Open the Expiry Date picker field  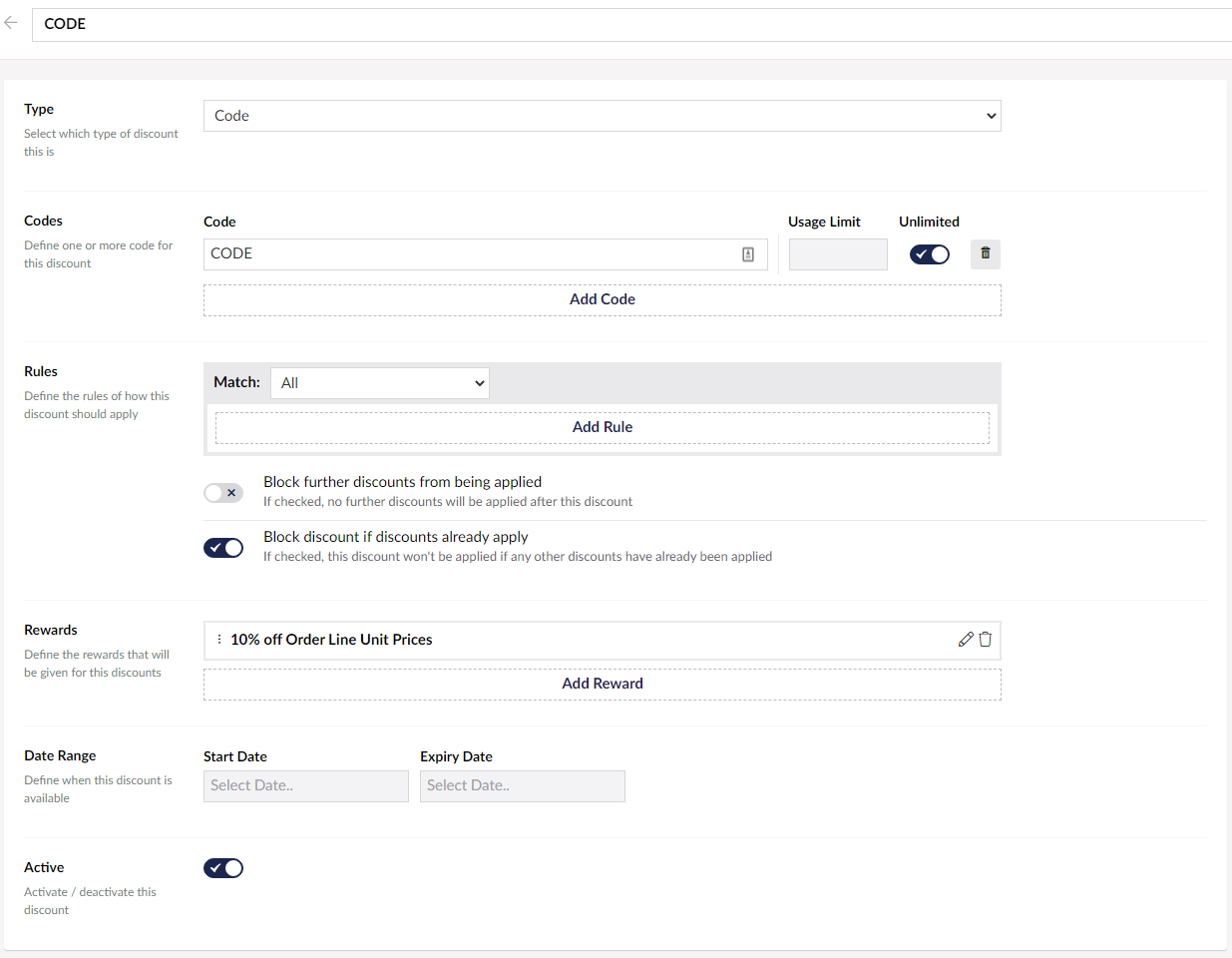pos(523,786)
